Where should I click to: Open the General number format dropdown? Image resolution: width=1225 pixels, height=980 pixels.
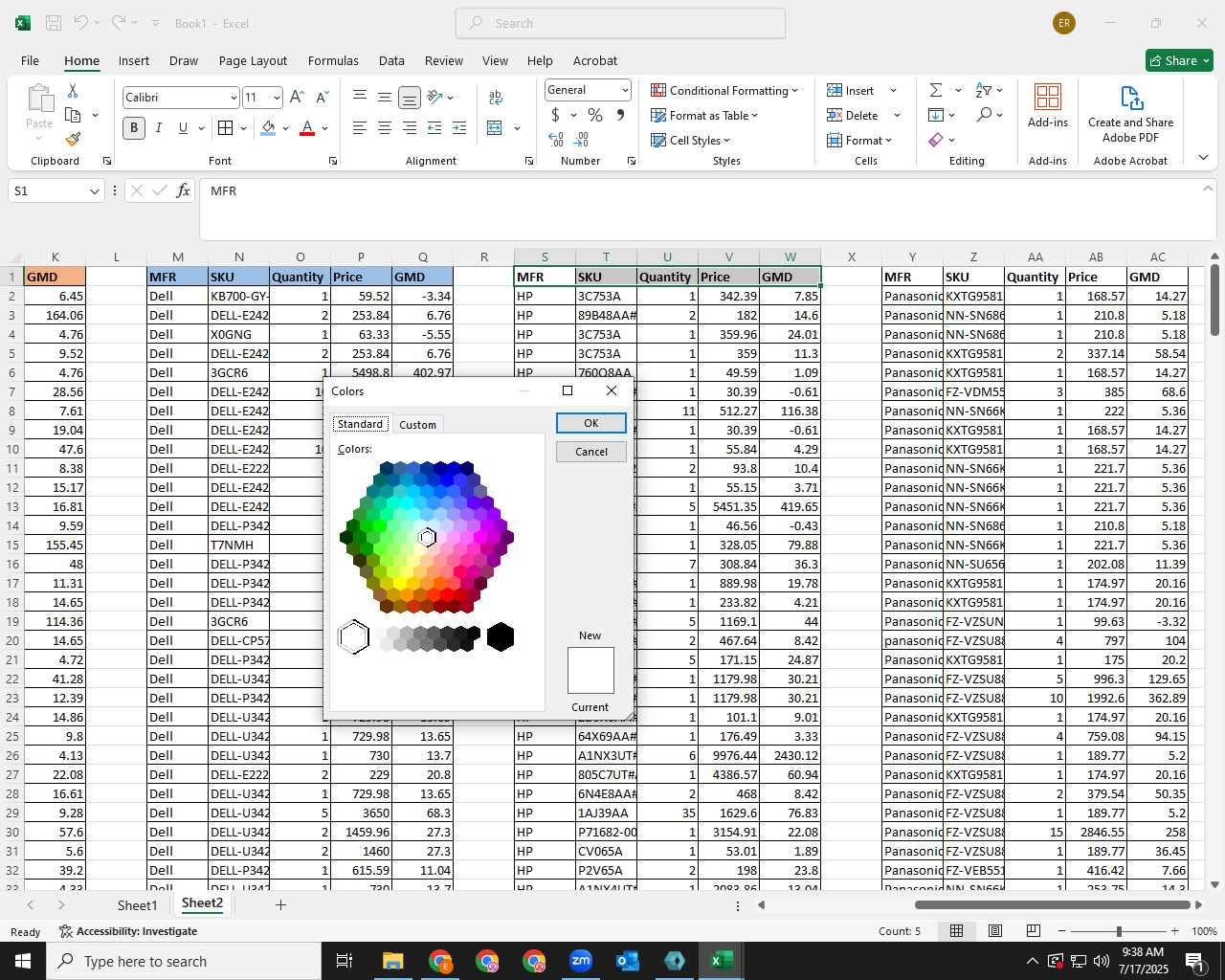(x=625, y=90)
